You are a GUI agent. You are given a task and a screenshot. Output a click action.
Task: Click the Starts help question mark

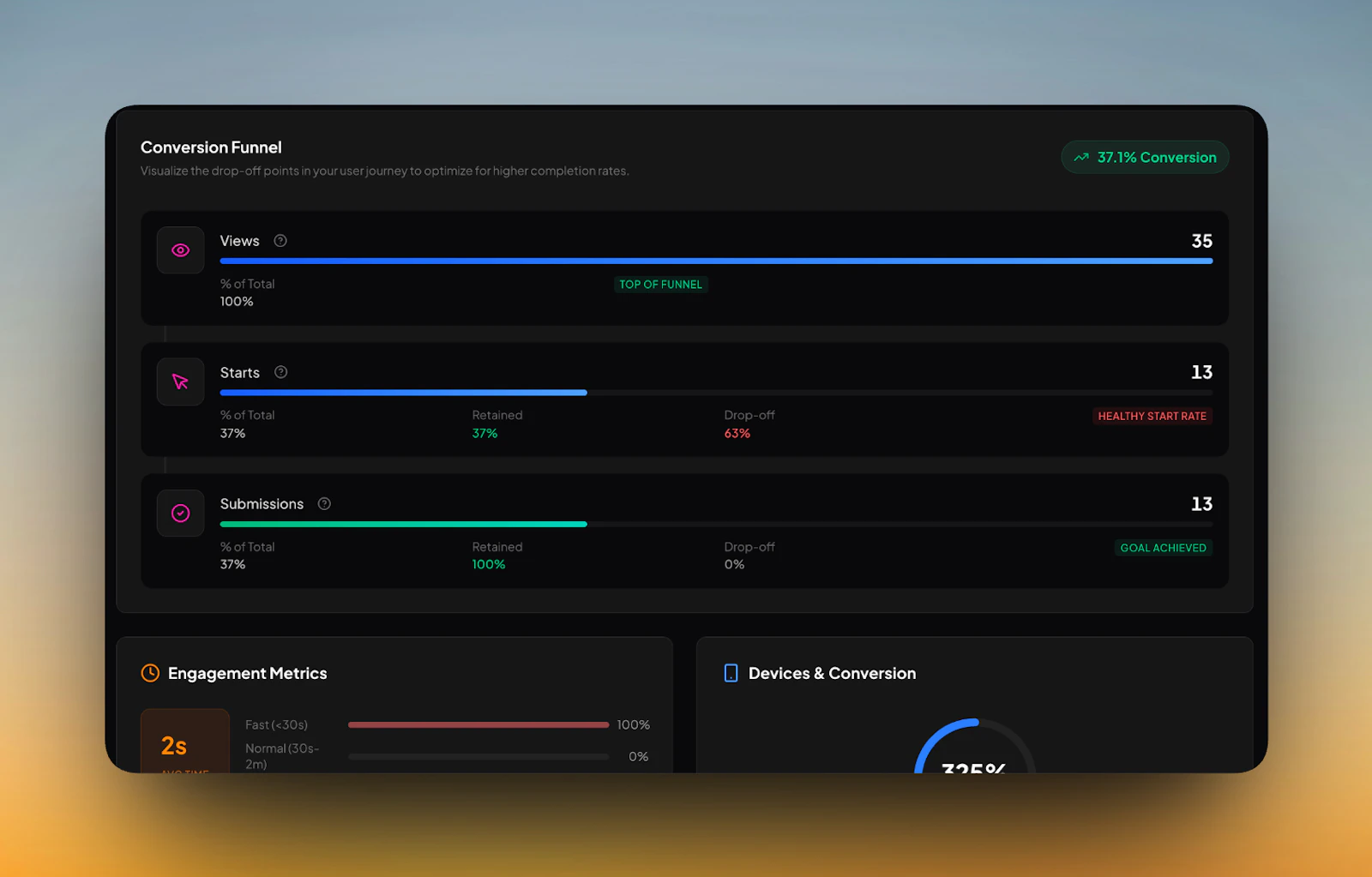point(280,372)
